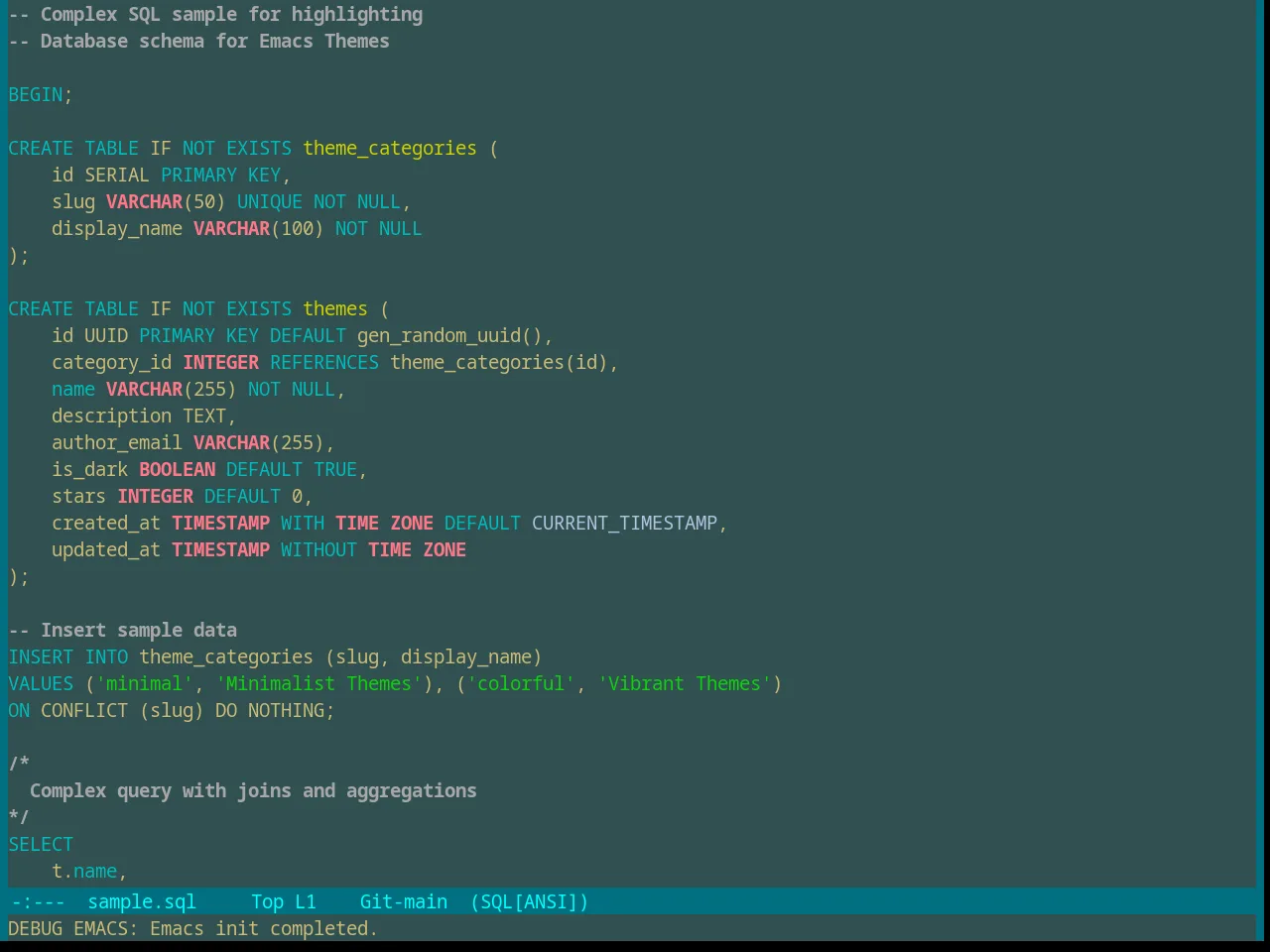Click UNIQUE keyword on slug line
The image size is (1270, 952).
point(270,201)
